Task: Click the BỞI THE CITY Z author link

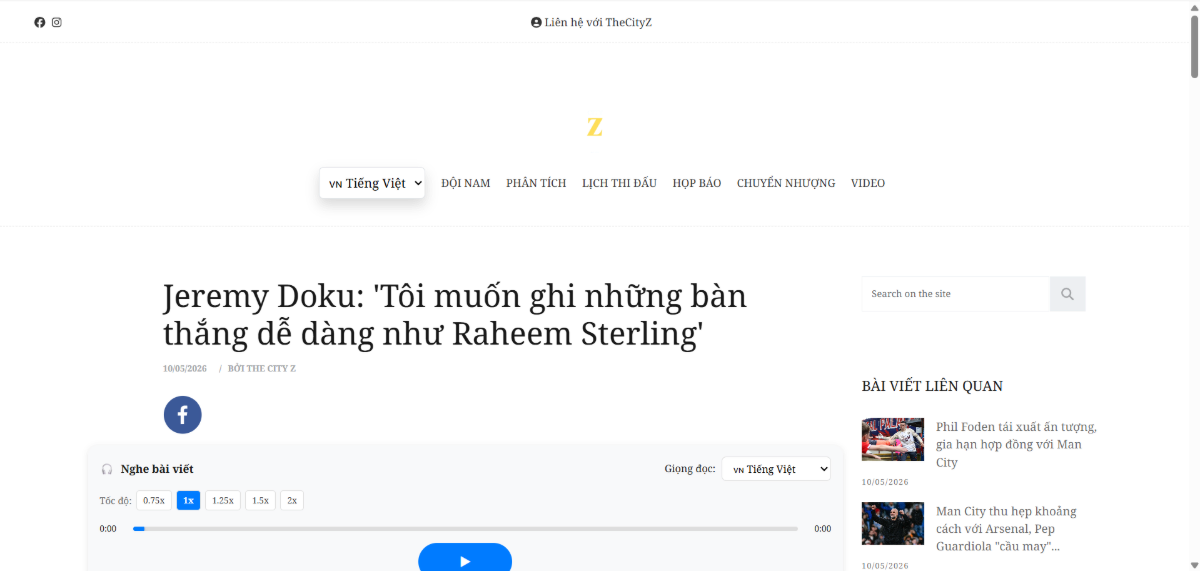Action: click(x=262, y=369)
